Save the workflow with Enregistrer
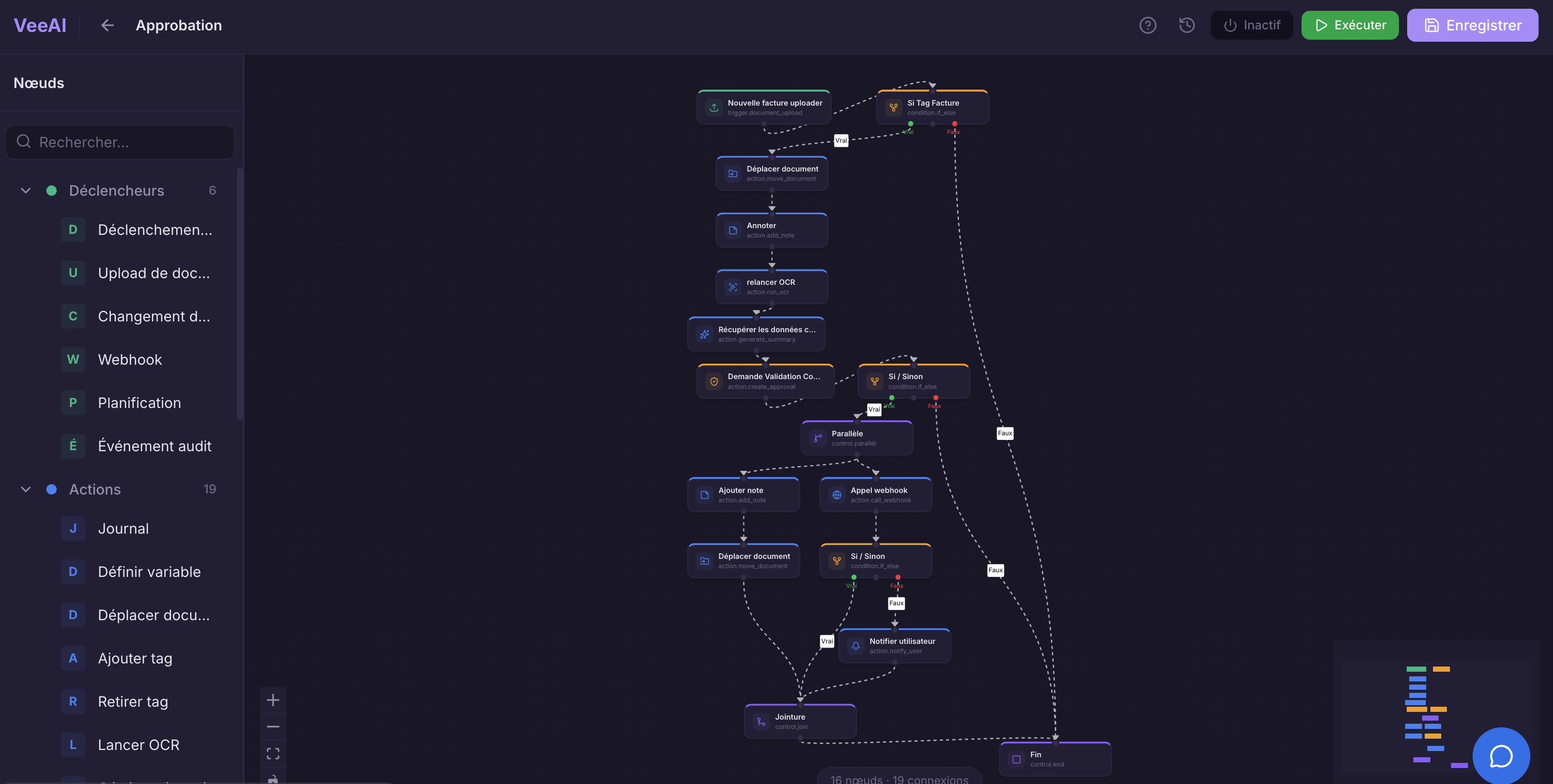Image resolution: width=1553 pixels, height=784 pixels. click(1472, 25)
